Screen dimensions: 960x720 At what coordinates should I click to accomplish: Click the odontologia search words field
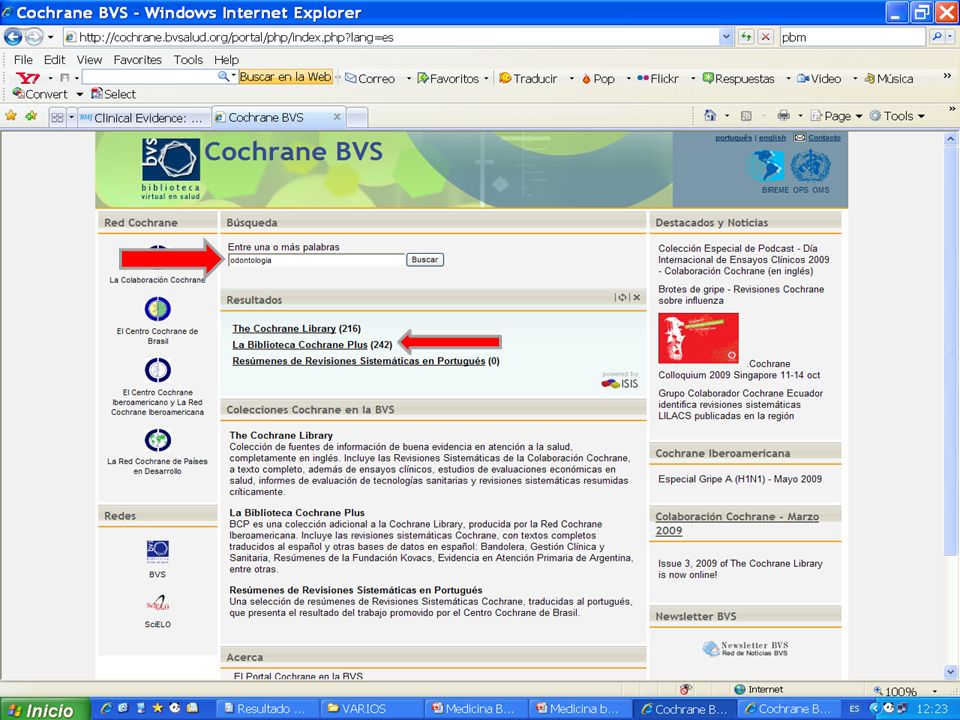pos(316,260)
